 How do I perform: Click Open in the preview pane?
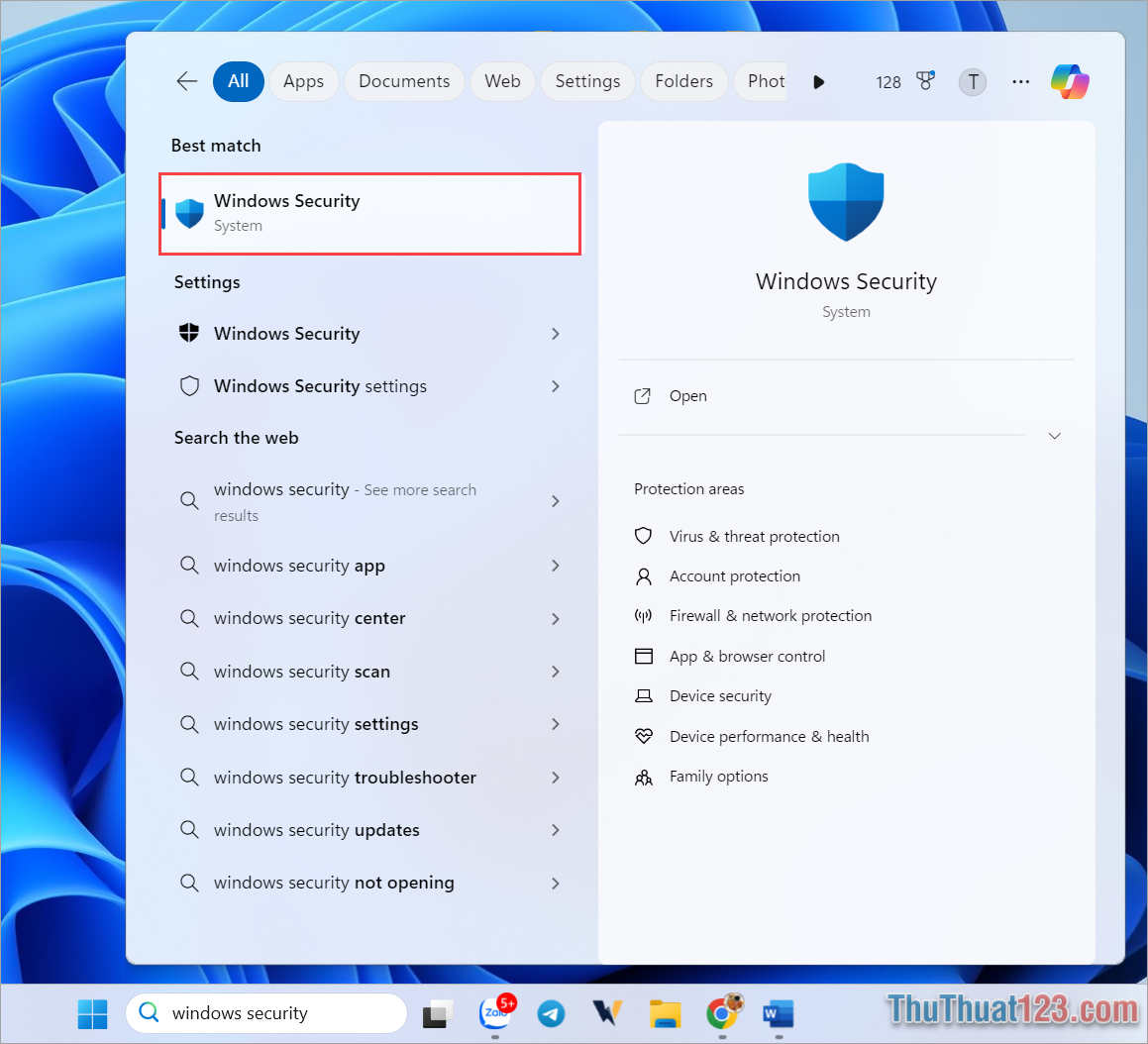coord(688,396)
